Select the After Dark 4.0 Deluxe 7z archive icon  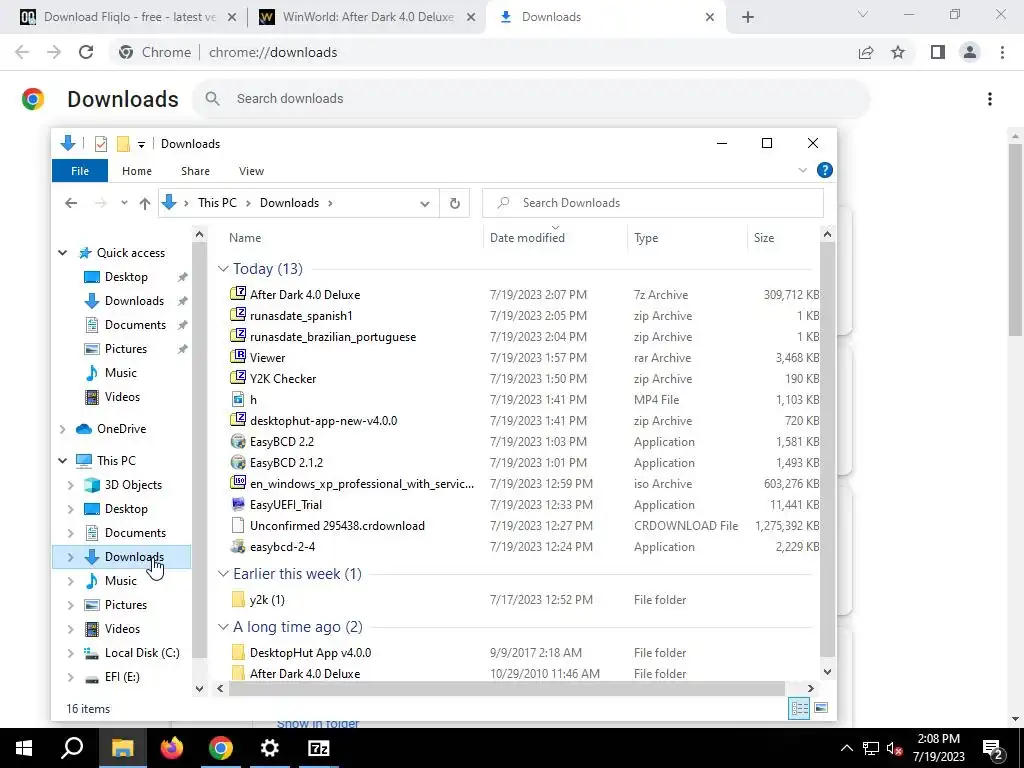[238, 294]
